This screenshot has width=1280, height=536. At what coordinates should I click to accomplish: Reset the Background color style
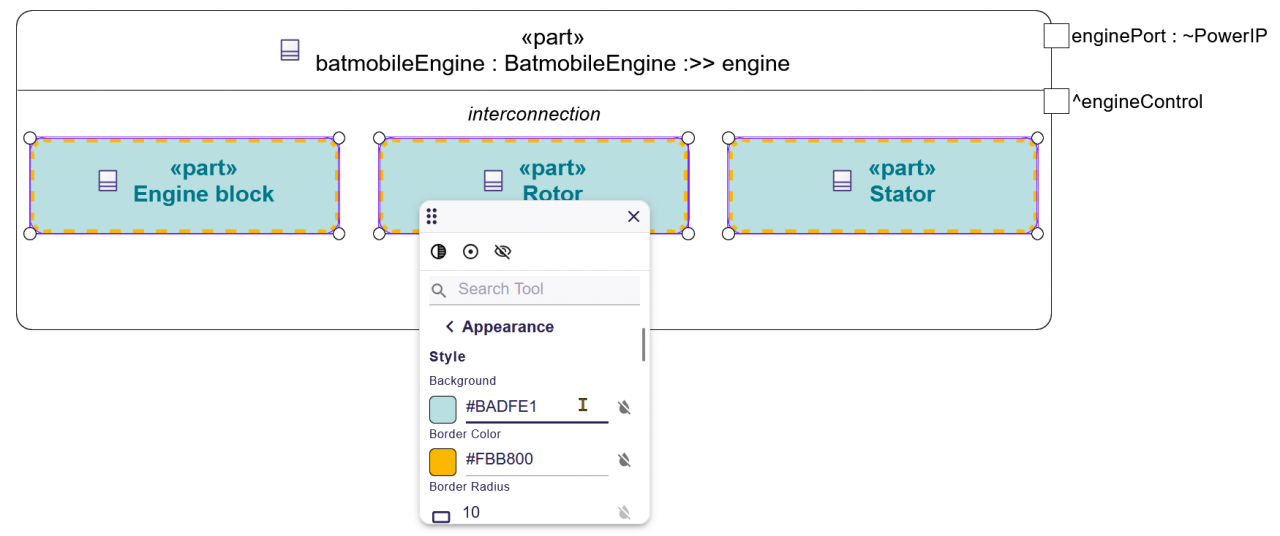[624, 407]
